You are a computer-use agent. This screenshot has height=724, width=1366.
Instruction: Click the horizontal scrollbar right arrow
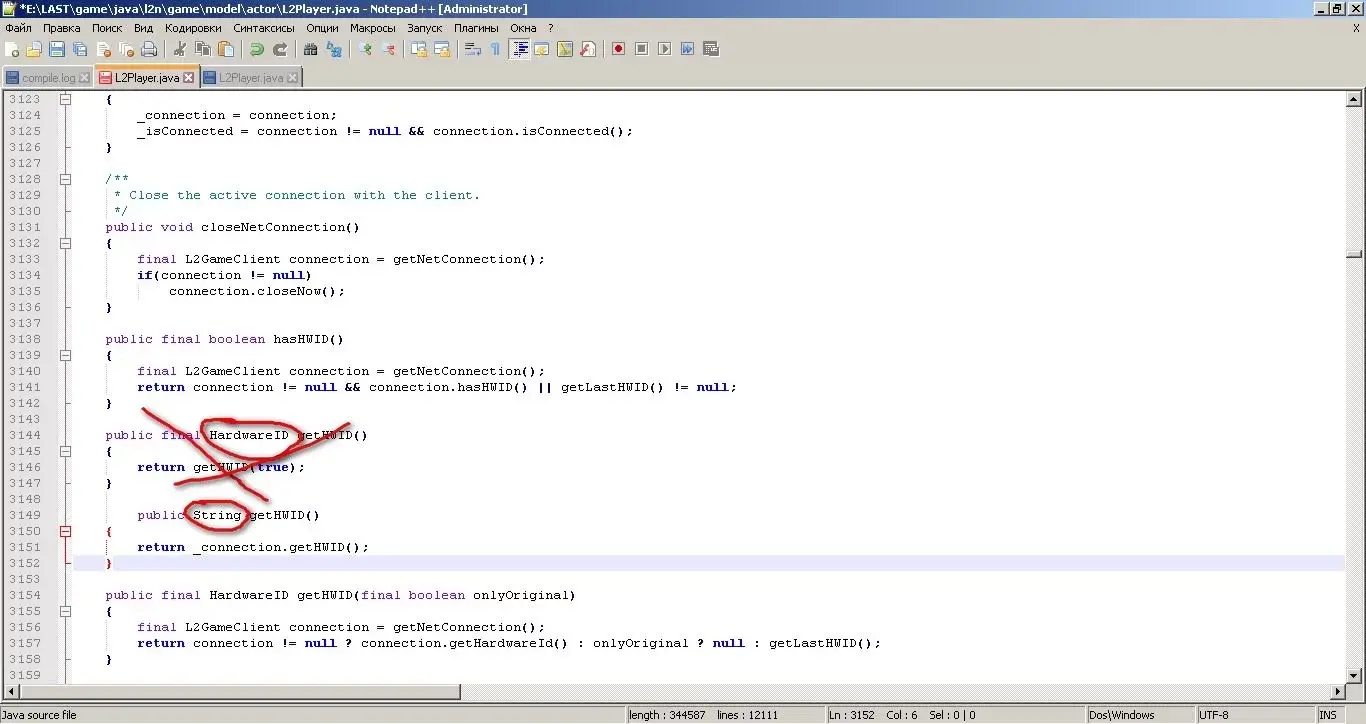click(x=1339, y=691)
